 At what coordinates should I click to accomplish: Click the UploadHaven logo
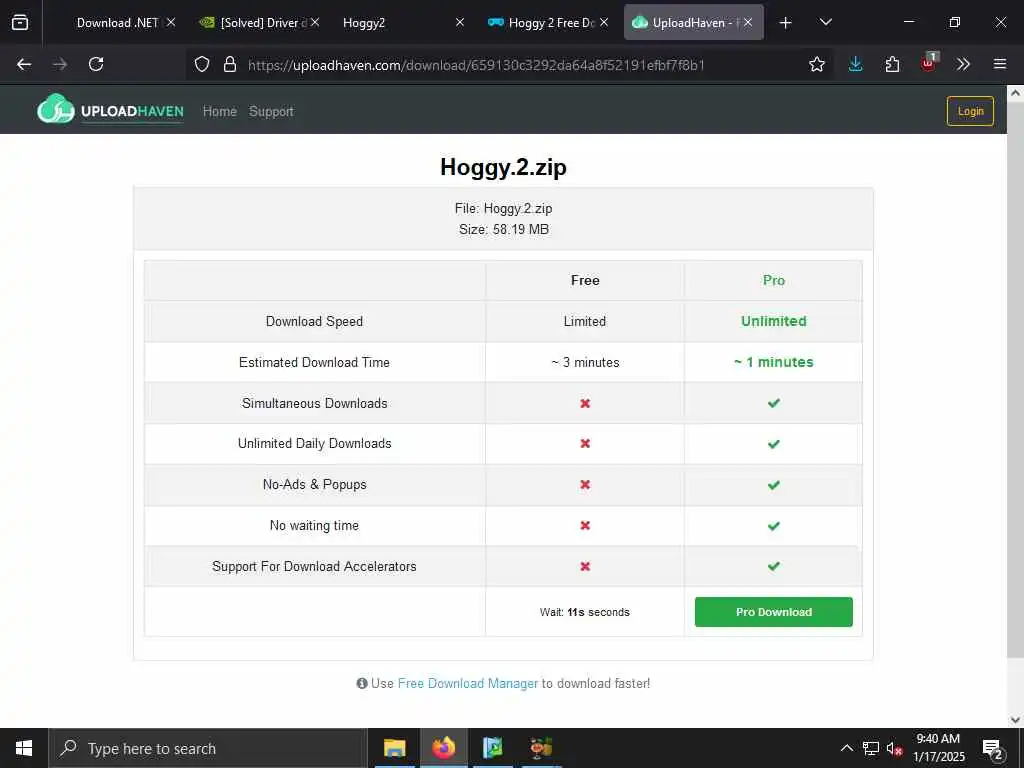[x=110, y=110]
